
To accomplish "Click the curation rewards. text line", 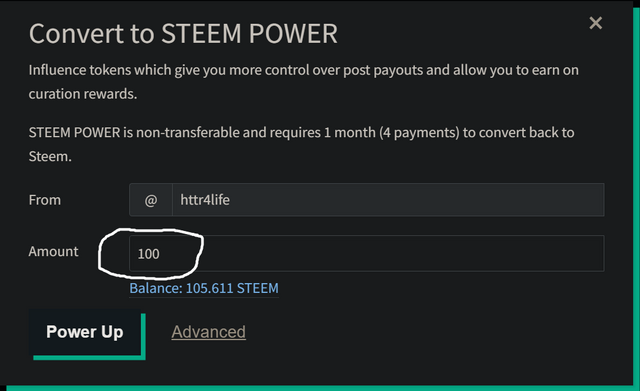I will pyautogui.click(x=82, y=94).
